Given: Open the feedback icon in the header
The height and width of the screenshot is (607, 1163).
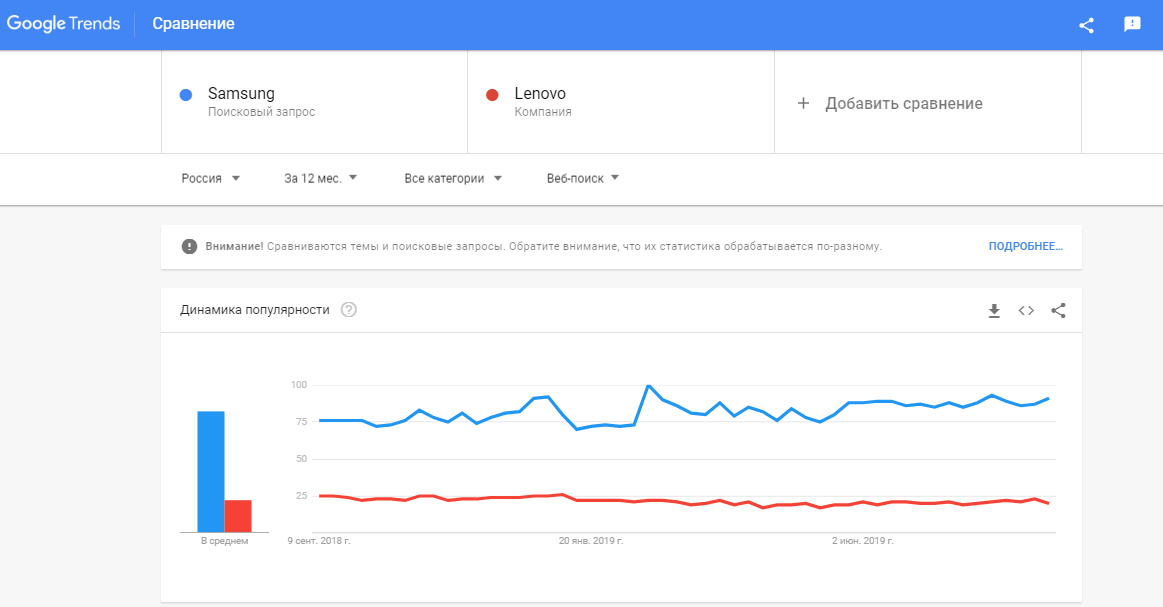Looking at the screenshot, I should pyautogui.click(x=1131, y=24).
